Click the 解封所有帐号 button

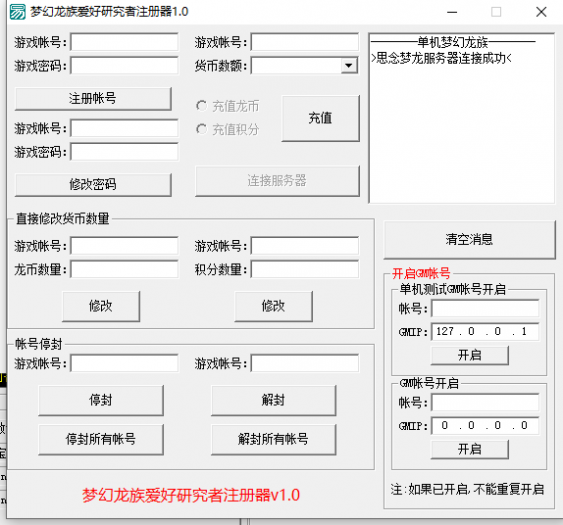273,439
